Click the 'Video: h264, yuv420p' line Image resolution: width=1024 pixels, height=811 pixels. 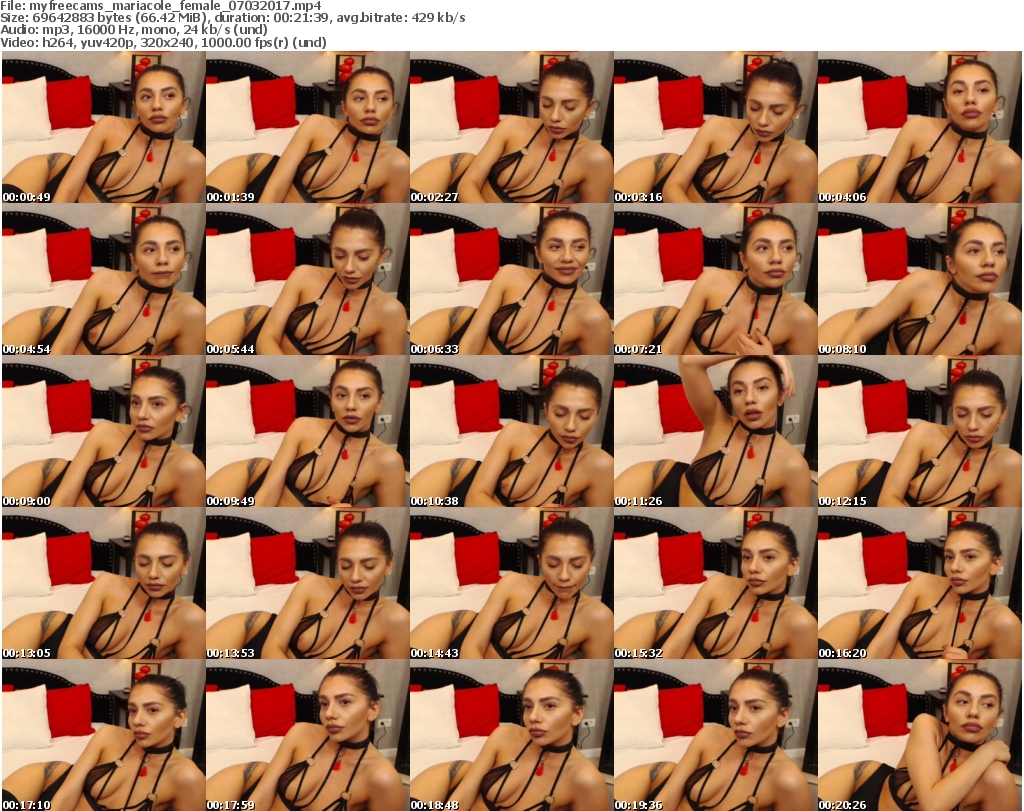163,42
